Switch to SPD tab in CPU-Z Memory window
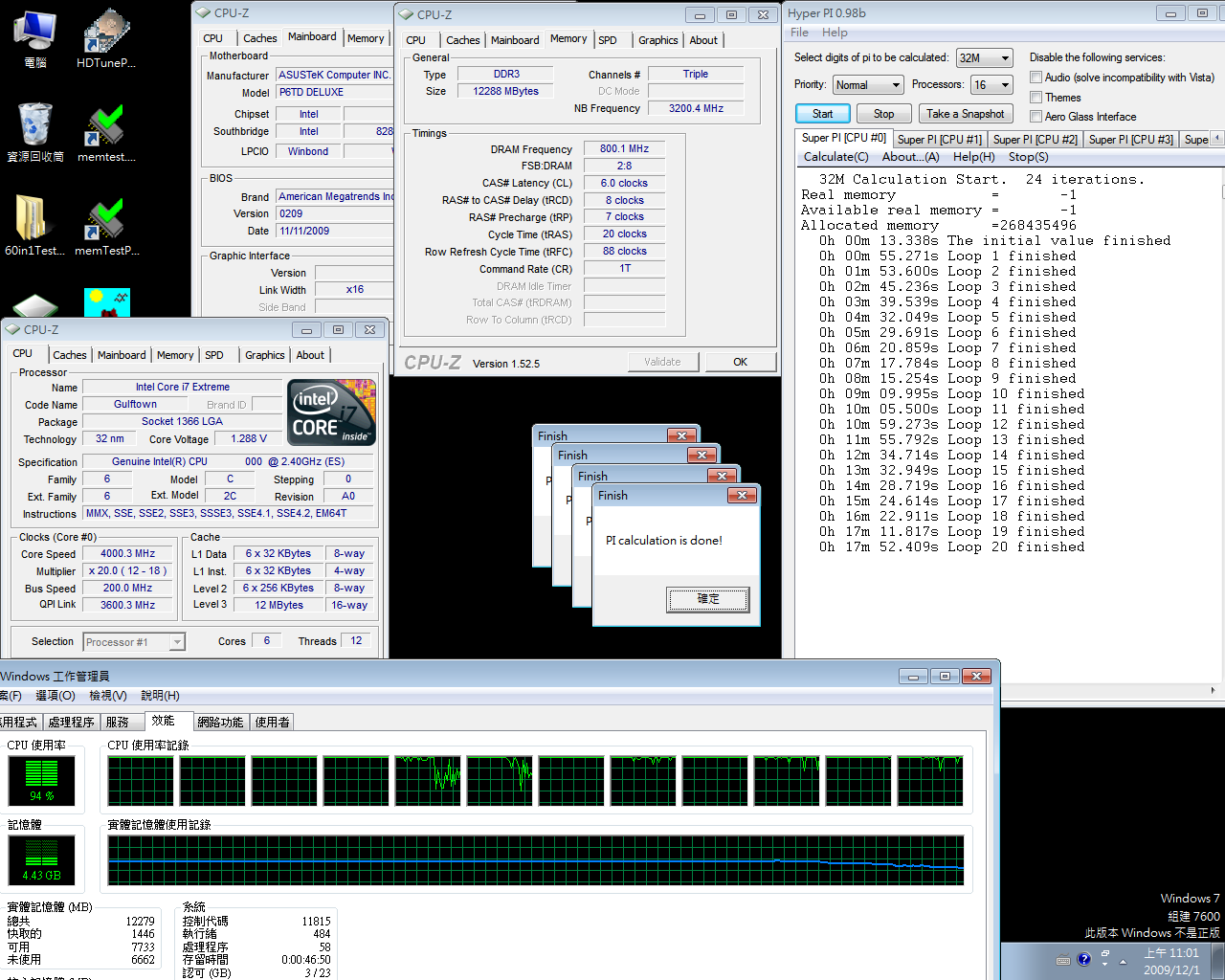 [x=608, y=40]
